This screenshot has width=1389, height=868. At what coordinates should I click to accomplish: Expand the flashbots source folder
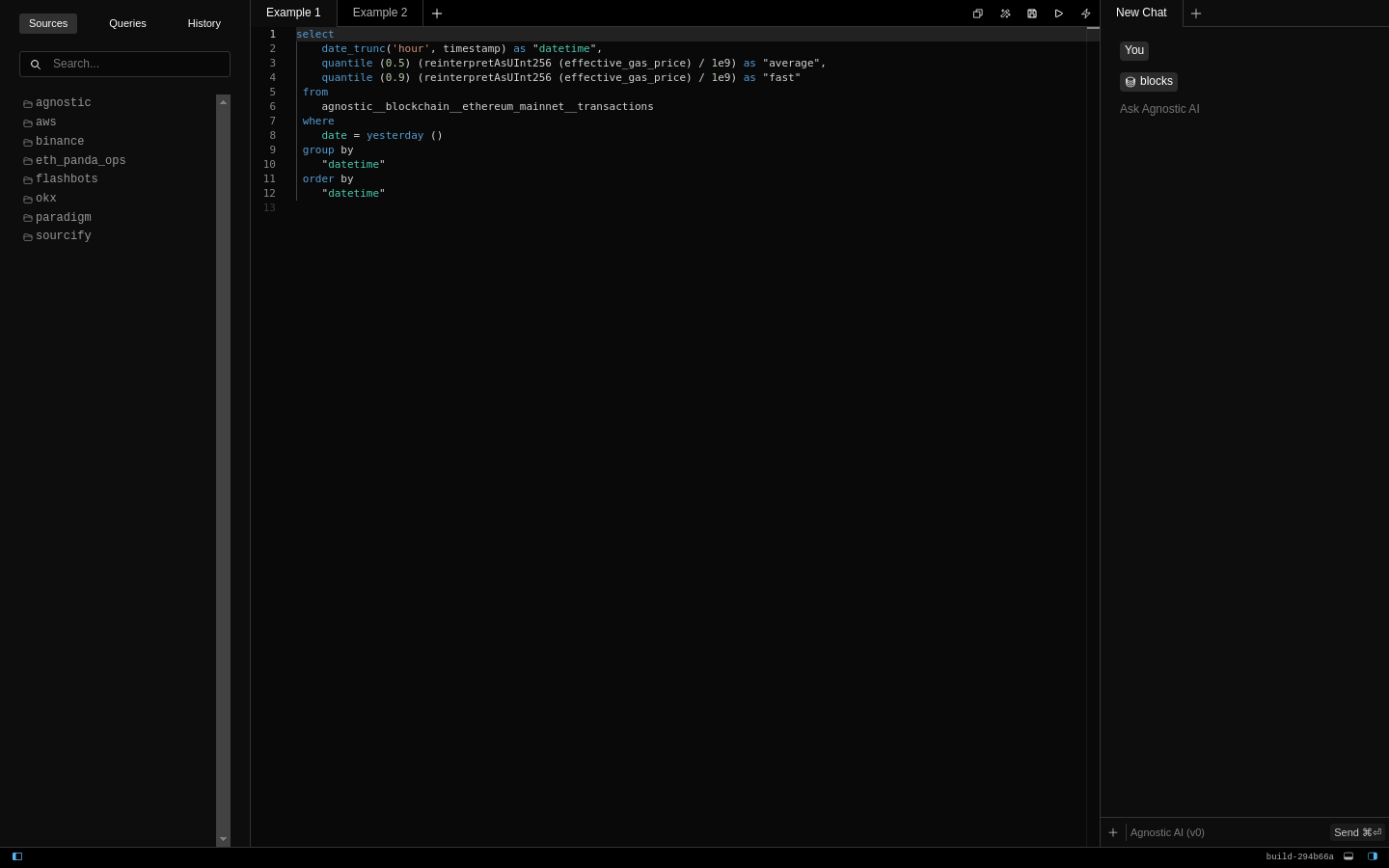(60, 179)
